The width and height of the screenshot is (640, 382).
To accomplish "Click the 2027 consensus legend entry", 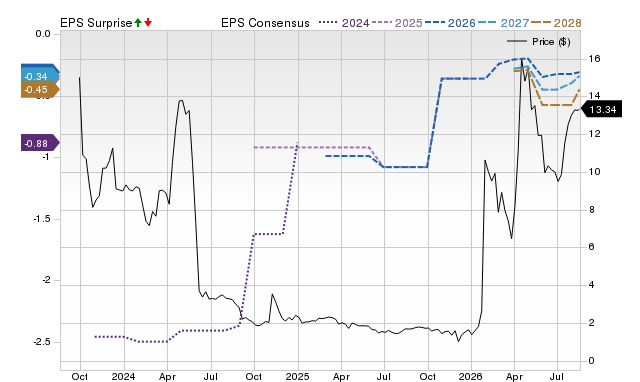I will pos(503,23).
